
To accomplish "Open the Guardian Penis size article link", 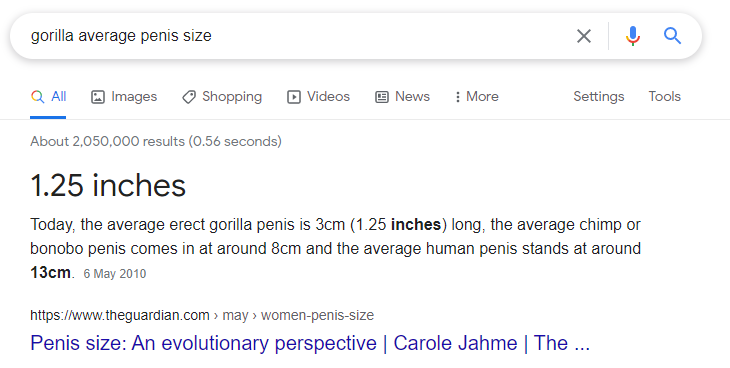I will pyautogui.click(x=310, y=343).
